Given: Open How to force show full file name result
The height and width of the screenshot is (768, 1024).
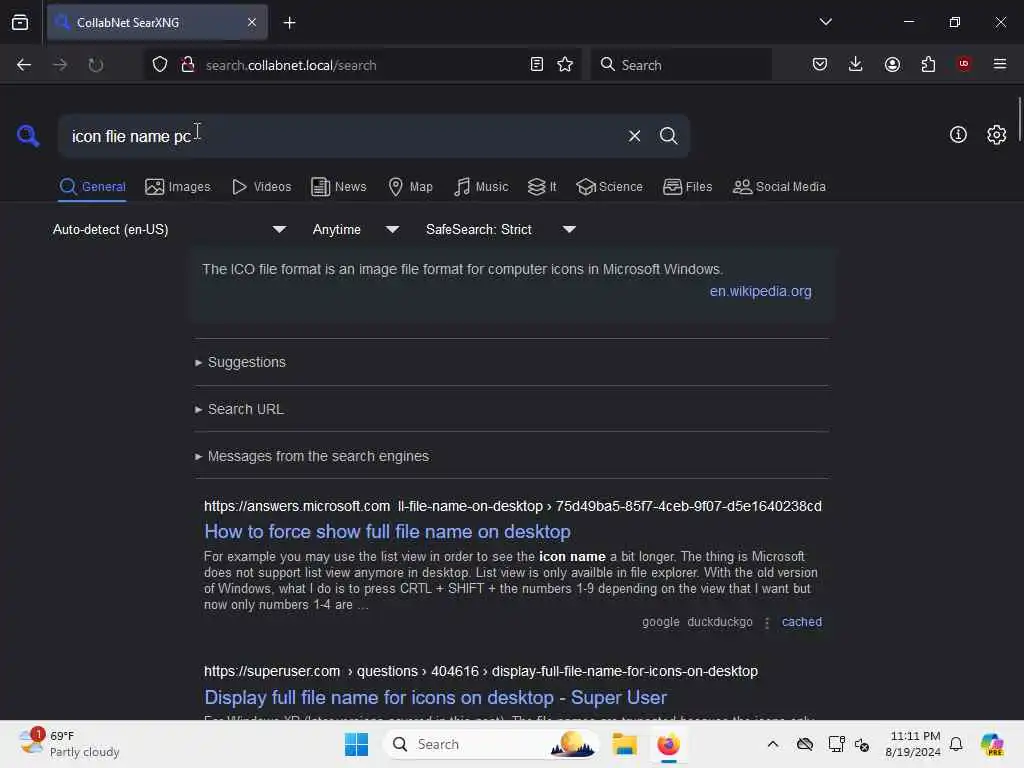Looking at the screenshot, I should coord(387,532).
